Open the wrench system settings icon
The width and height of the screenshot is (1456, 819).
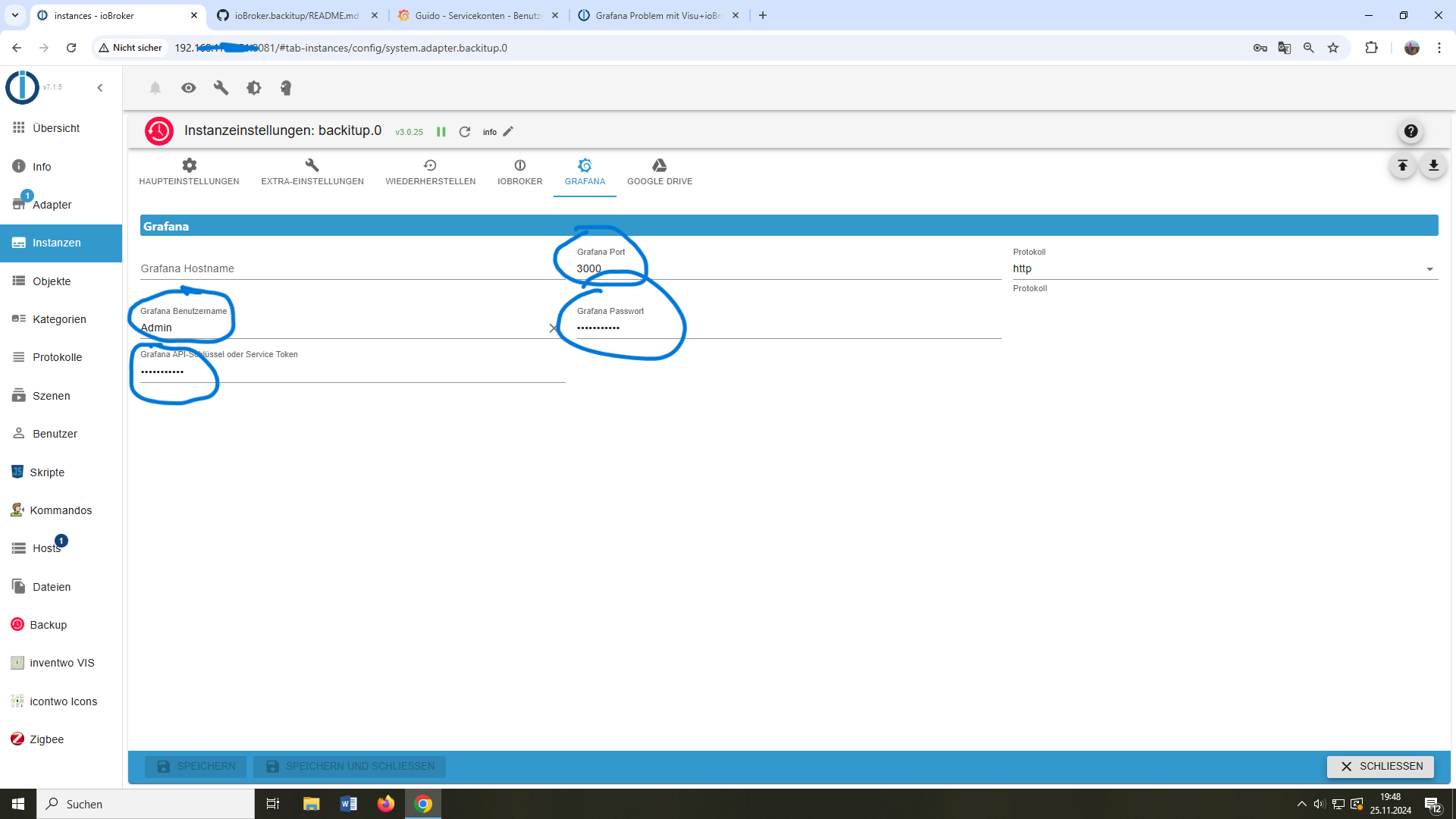coord(221,88)
